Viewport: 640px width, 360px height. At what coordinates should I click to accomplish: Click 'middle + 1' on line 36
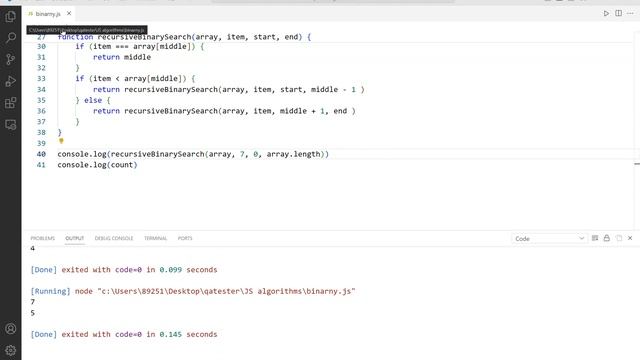[302, 111]
